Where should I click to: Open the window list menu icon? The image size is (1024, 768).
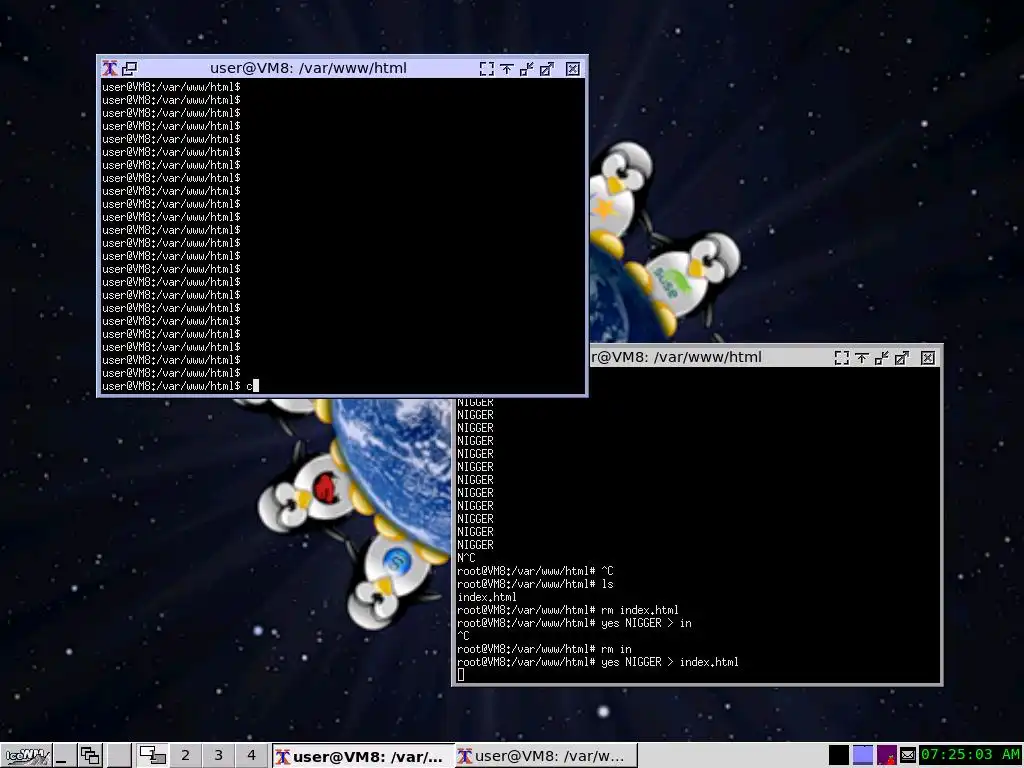89,756
